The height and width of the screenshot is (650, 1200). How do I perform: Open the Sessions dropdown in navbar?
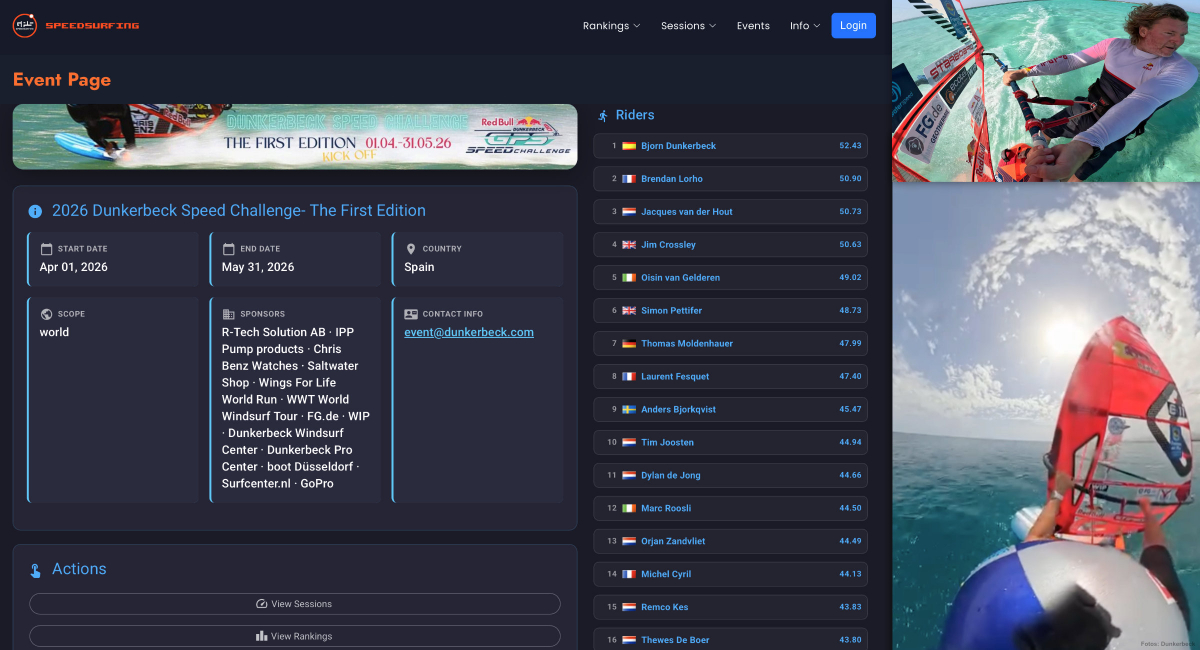[x=688, y=26]
